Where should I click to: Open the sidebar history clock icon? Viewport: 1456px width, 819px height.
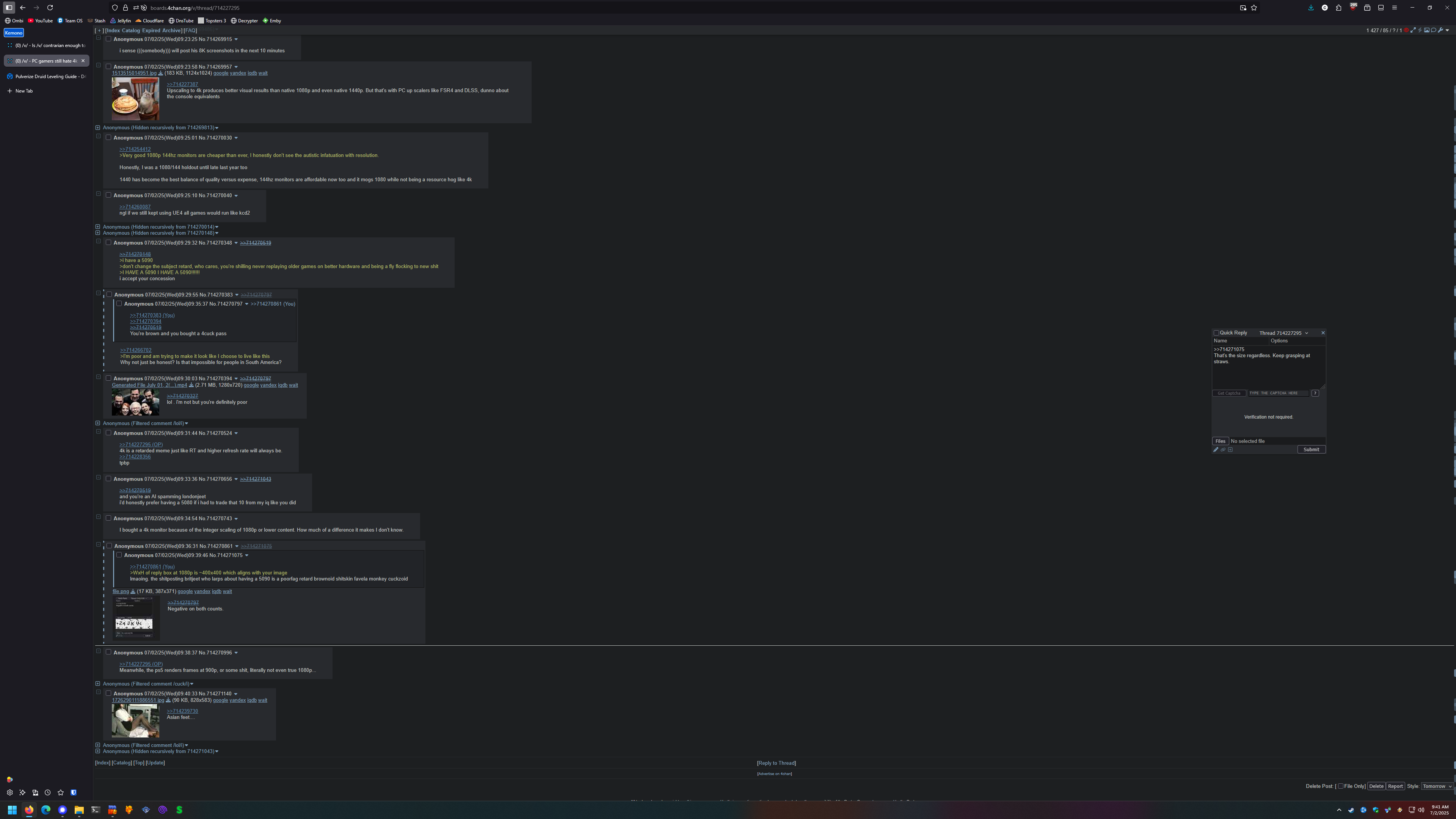pos(47,792)
